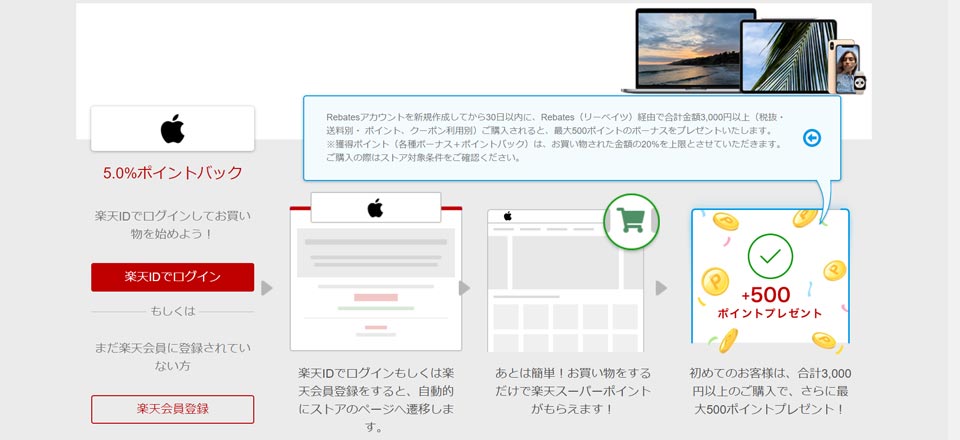The height and width of the screenshot is (440, 960).
Task: Click the Apple devices banner image
Action: [x=744, y=51]
